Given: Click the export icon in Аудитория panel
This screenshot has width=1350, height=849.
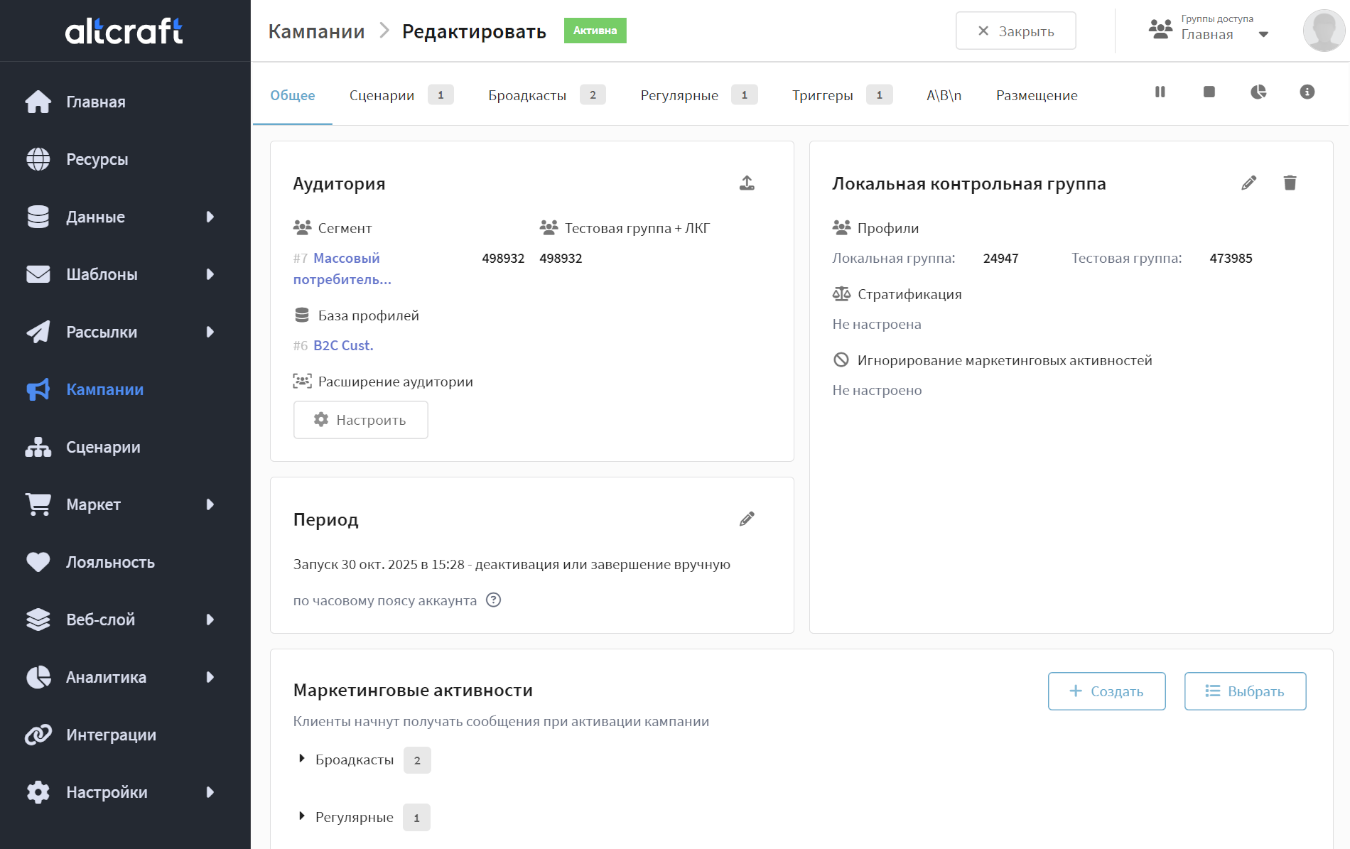Looking at the screenshot, I should pos(747,183).
